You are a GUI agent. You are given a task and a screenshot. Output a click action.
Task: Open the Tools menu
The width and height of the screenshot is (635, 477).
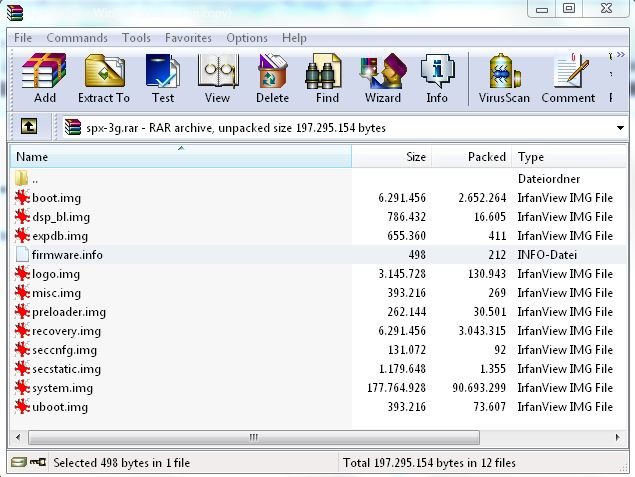[x=136, y=38]
